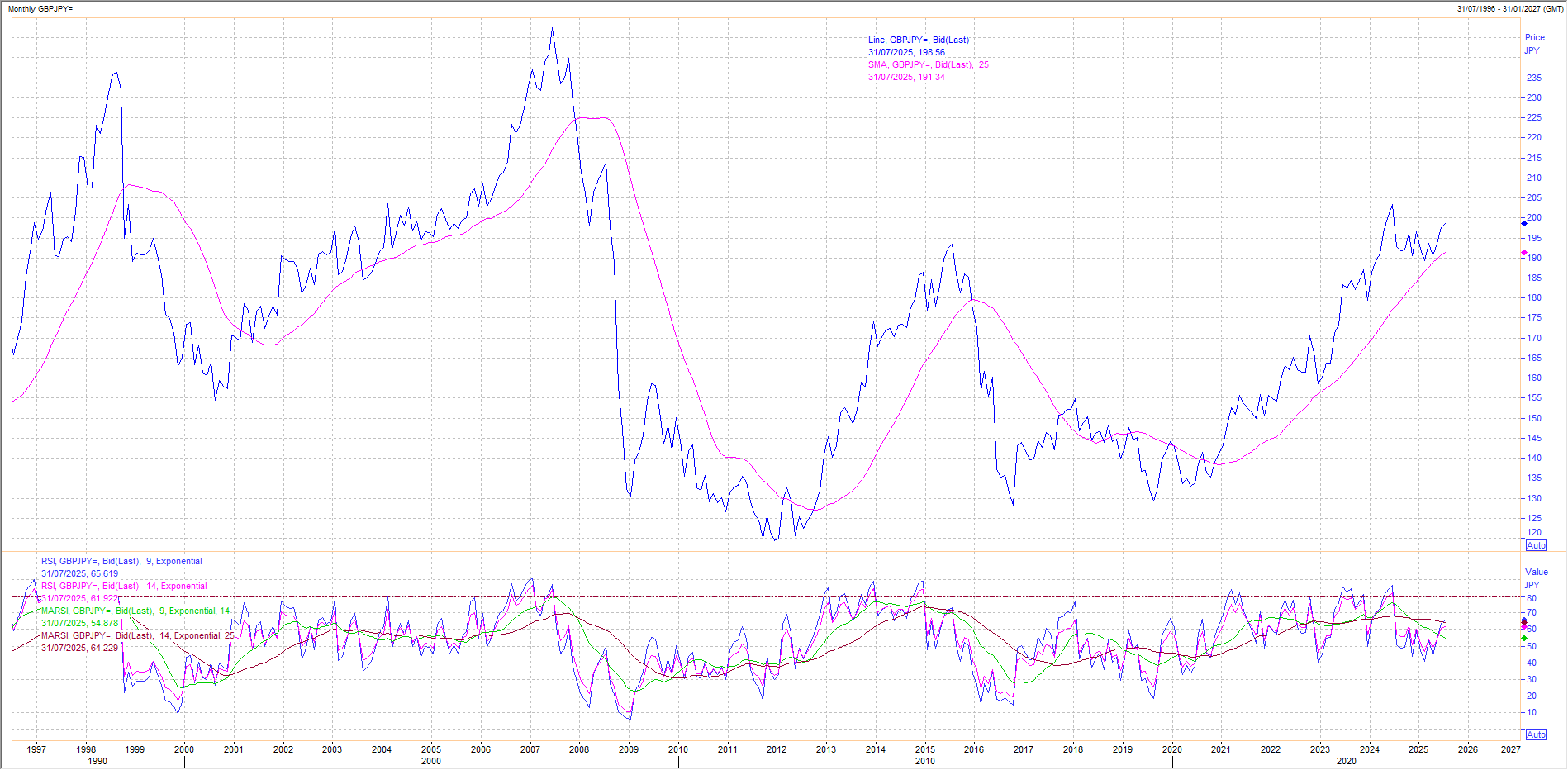Click the blue last-price diamond marker
The height and width of the screenshot is (770, 1568).
click(x=1524, y=223)
